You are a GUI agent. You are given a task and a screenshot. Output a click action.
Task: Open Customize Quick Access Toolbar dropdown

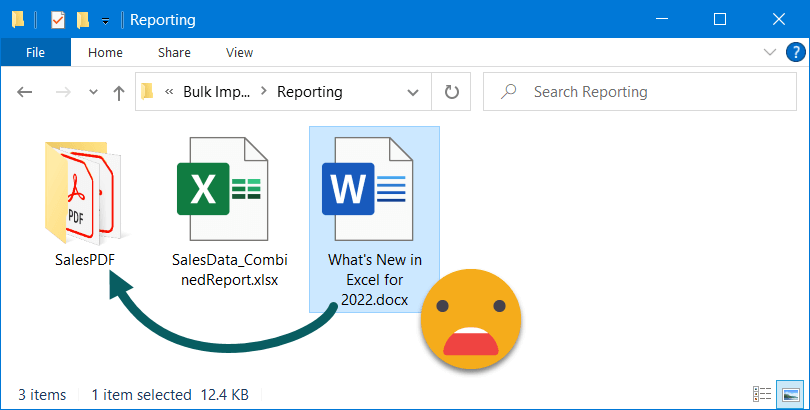[x=106, y=20]
